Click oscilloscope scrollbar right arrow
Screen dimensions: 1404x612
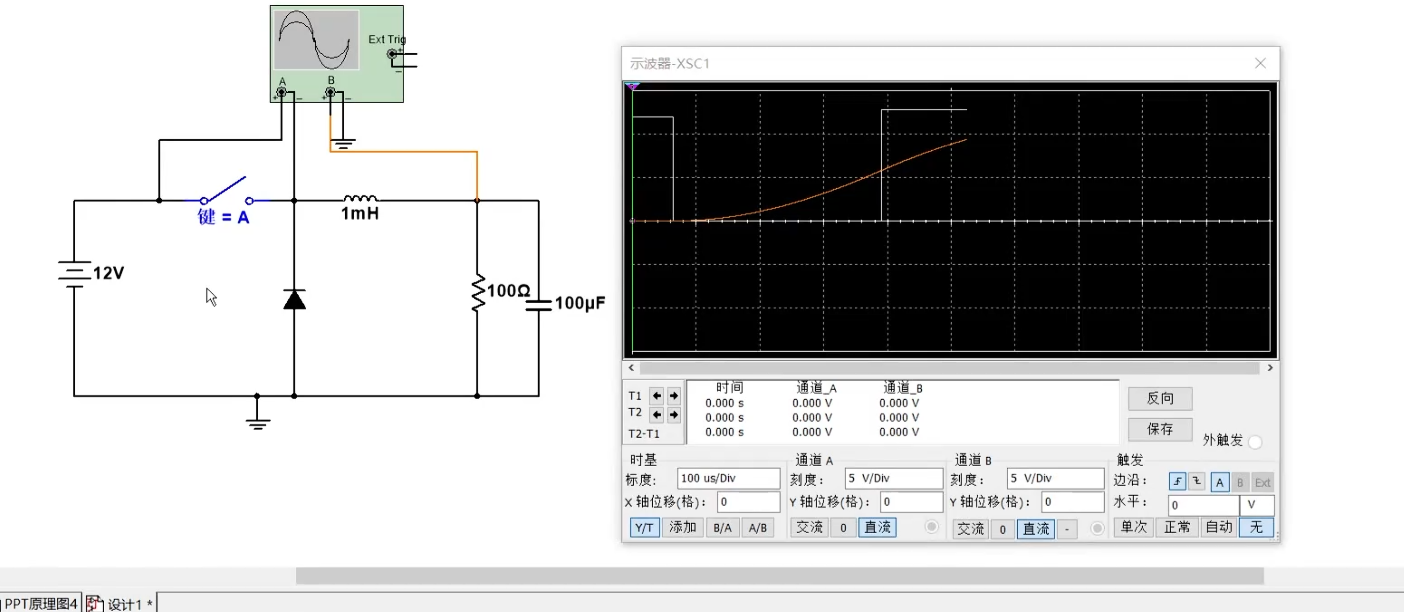1270,368
